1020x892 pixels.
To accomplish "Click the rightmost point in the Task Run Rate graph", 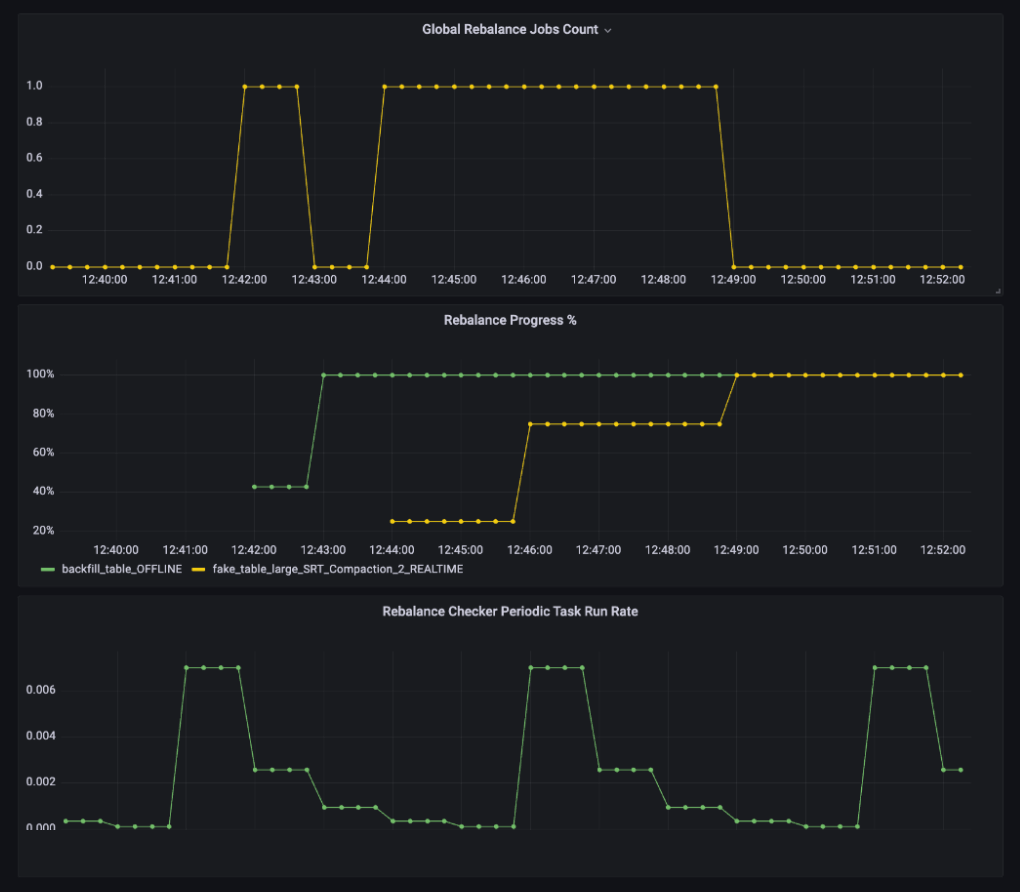I will click(961, 770).
